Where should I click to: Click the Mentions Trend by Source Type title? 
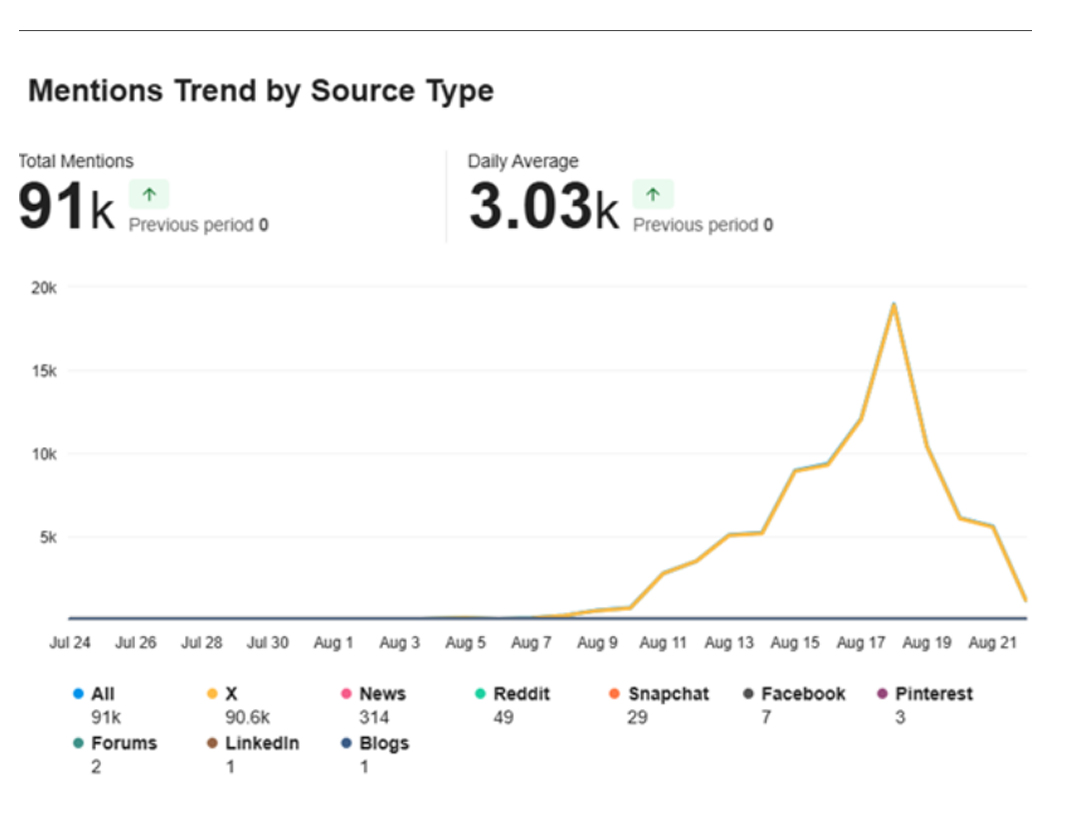(x=261, y=91)
